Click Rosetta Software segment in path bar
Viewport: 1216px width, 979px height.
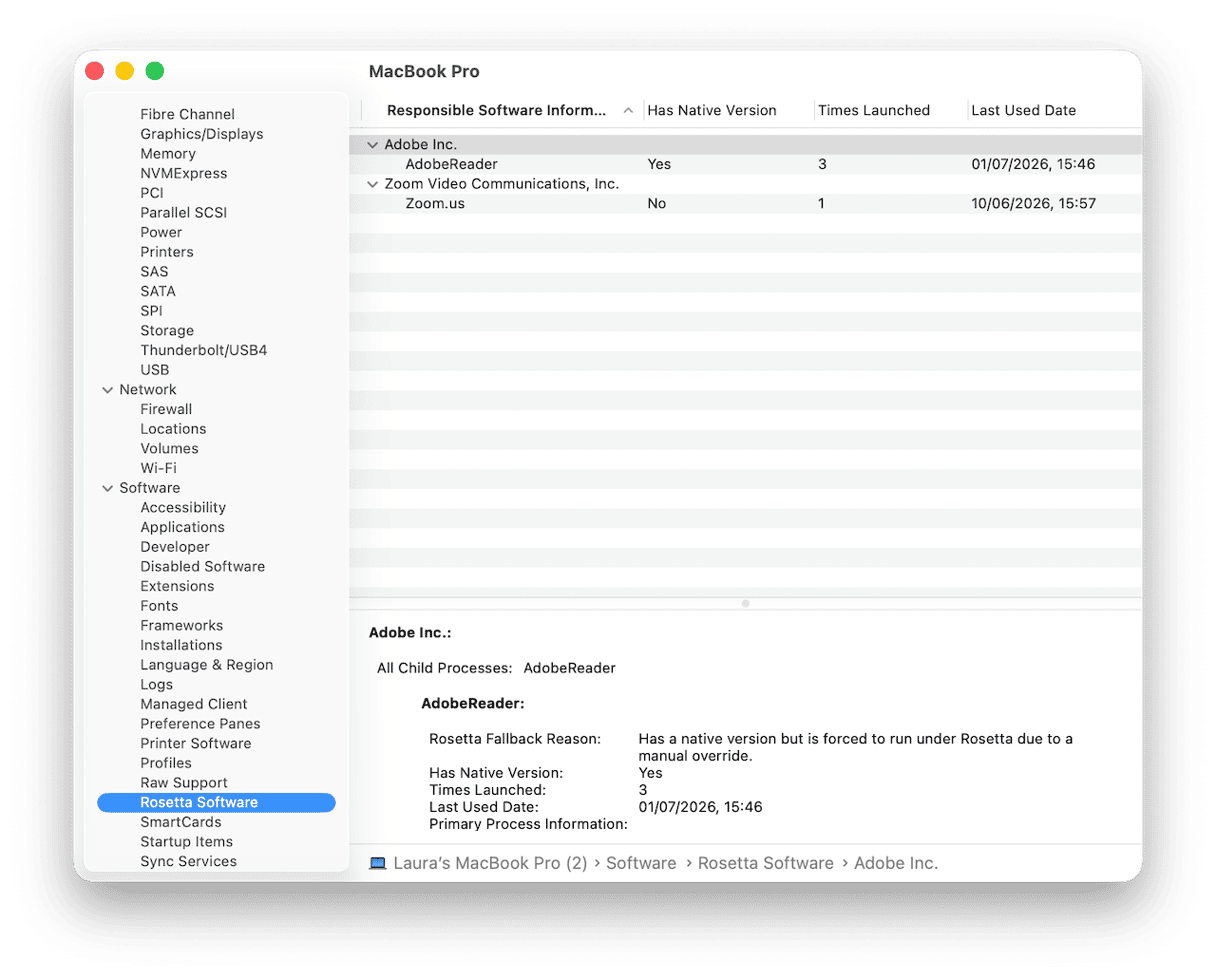click(x=766, y=863)
